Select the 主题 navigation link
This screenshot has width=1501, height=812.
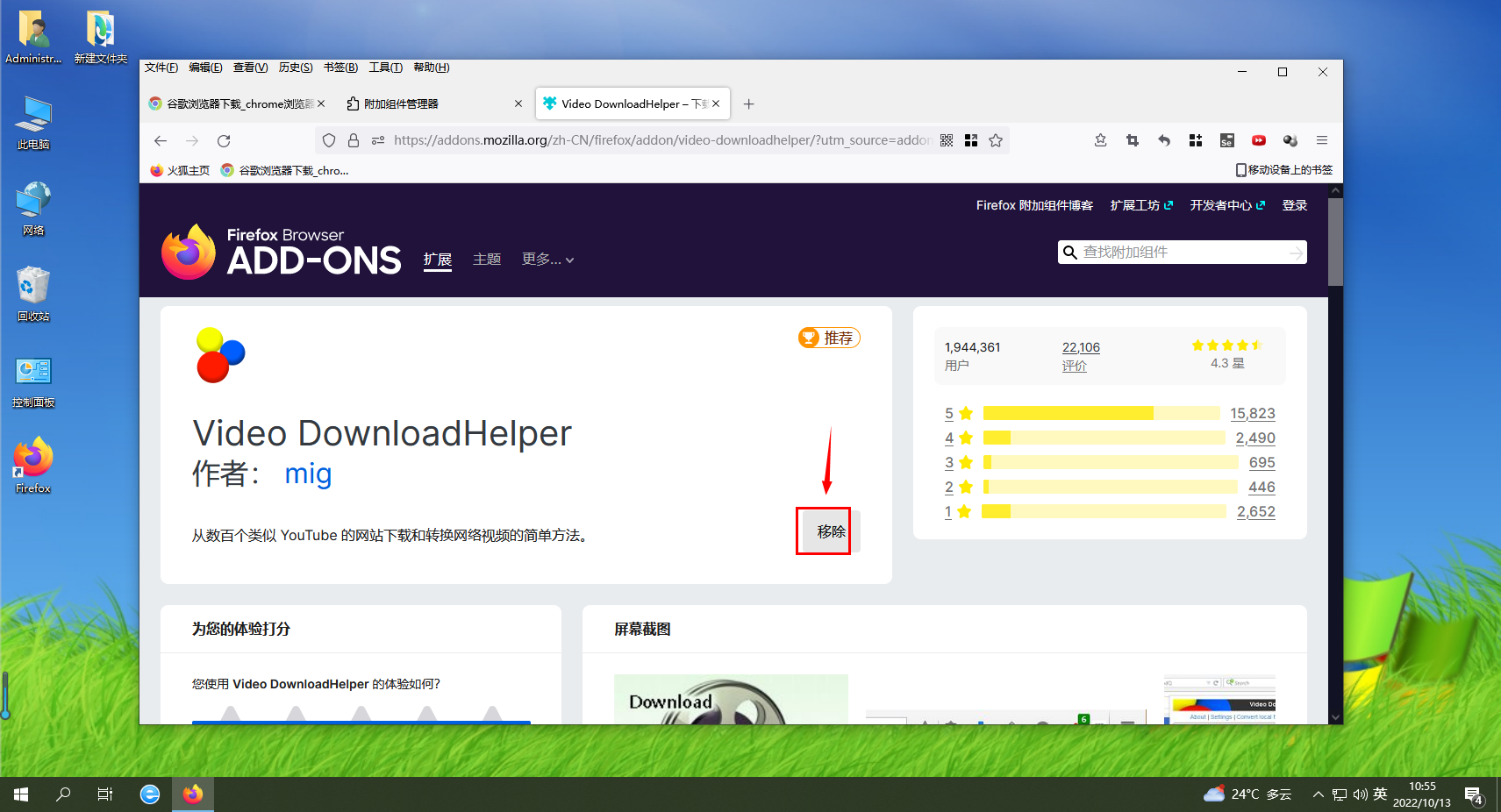click(487, 260)
